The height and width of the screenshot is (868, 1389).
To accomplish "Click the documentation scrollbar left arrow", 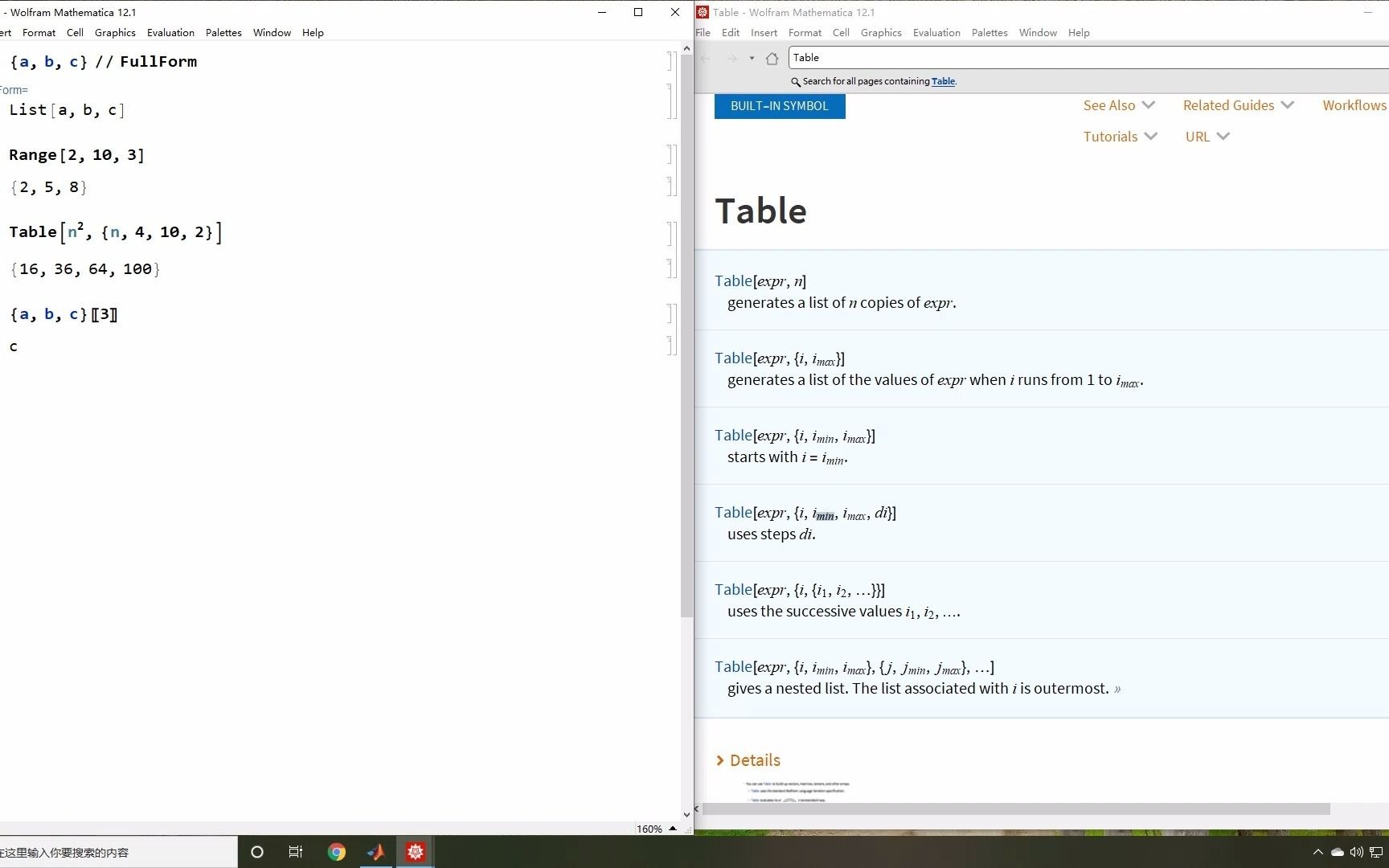I will tap(698, 809).
